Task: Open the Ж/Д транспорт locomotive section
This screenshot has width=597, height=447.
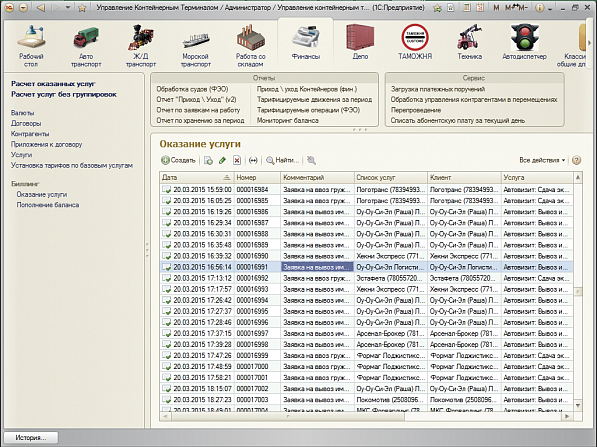Action: (141, 46)
